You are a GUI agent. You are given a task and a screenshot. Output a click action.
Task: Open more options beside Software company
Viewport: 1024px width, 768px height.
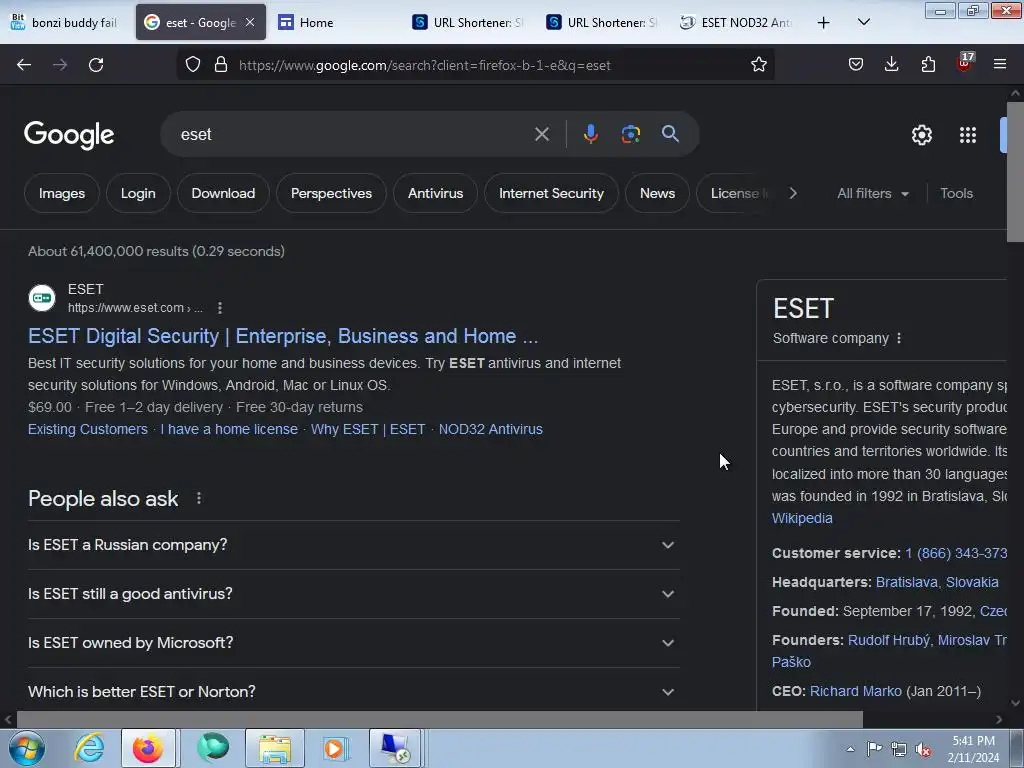899,338
